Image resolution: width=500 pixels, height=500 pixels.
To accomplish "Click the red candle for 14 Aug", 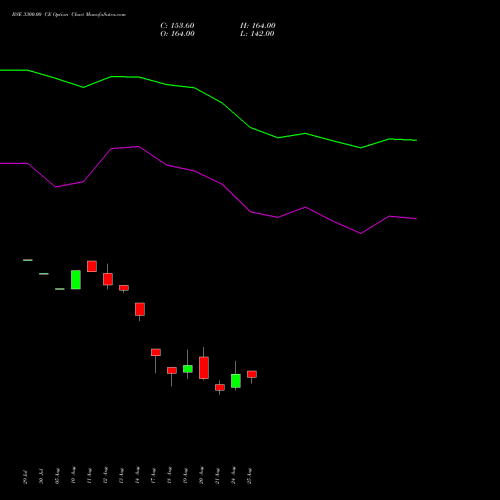I will click(x=140, y=309).
